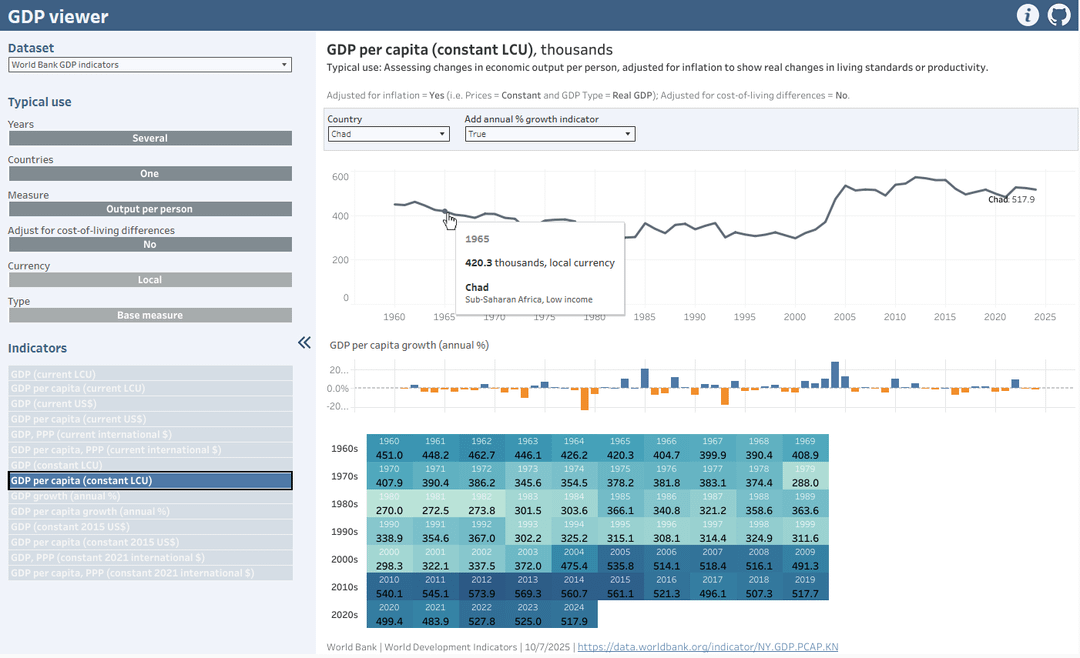The width and height of the screenshot is (1080, 658).
Task: Click the 2024 value cell 517.9
Action: pyautogui.click(x=574, y=614)
